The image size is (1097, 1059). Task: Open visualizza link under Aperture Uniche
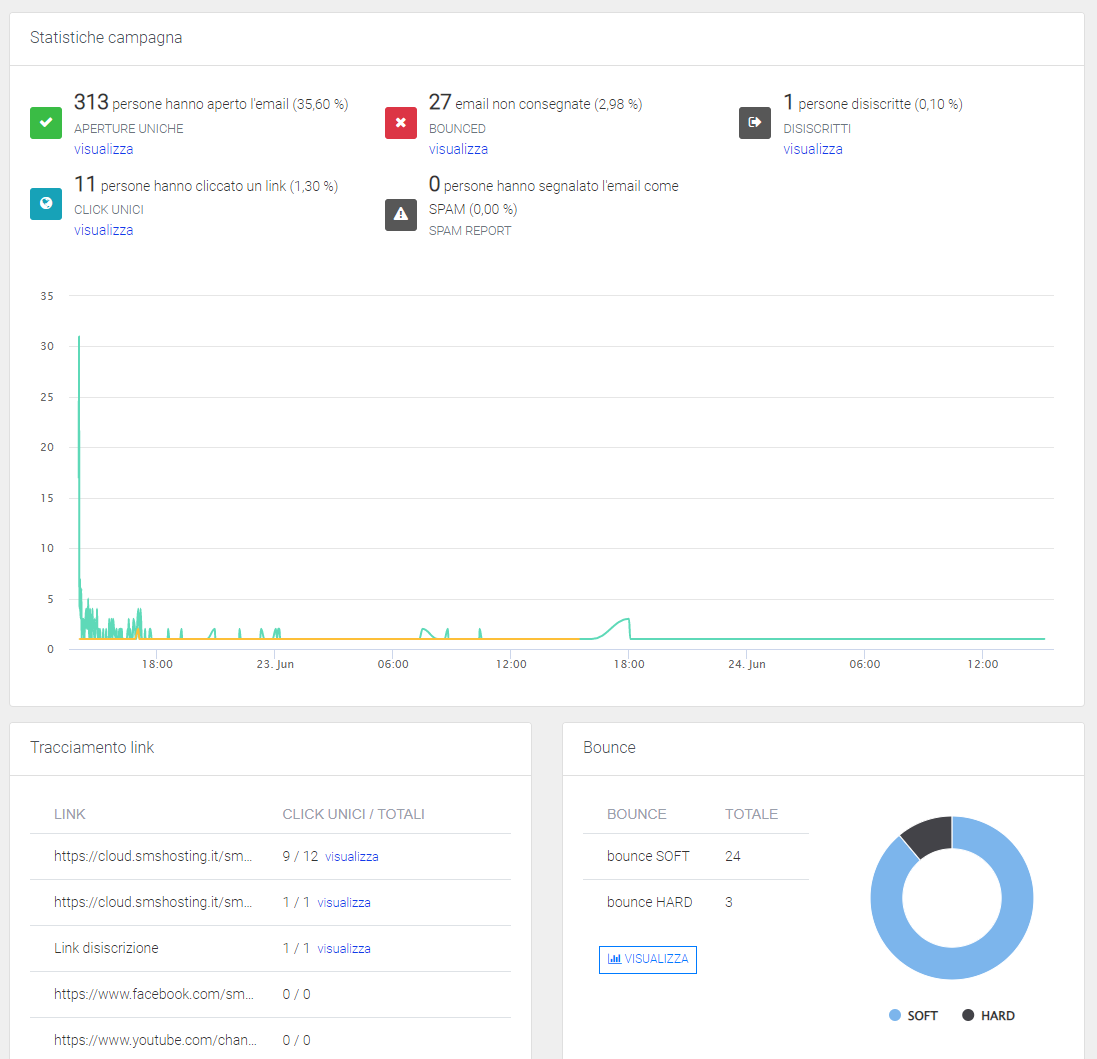pyautogui.click(x=103, y=149)
